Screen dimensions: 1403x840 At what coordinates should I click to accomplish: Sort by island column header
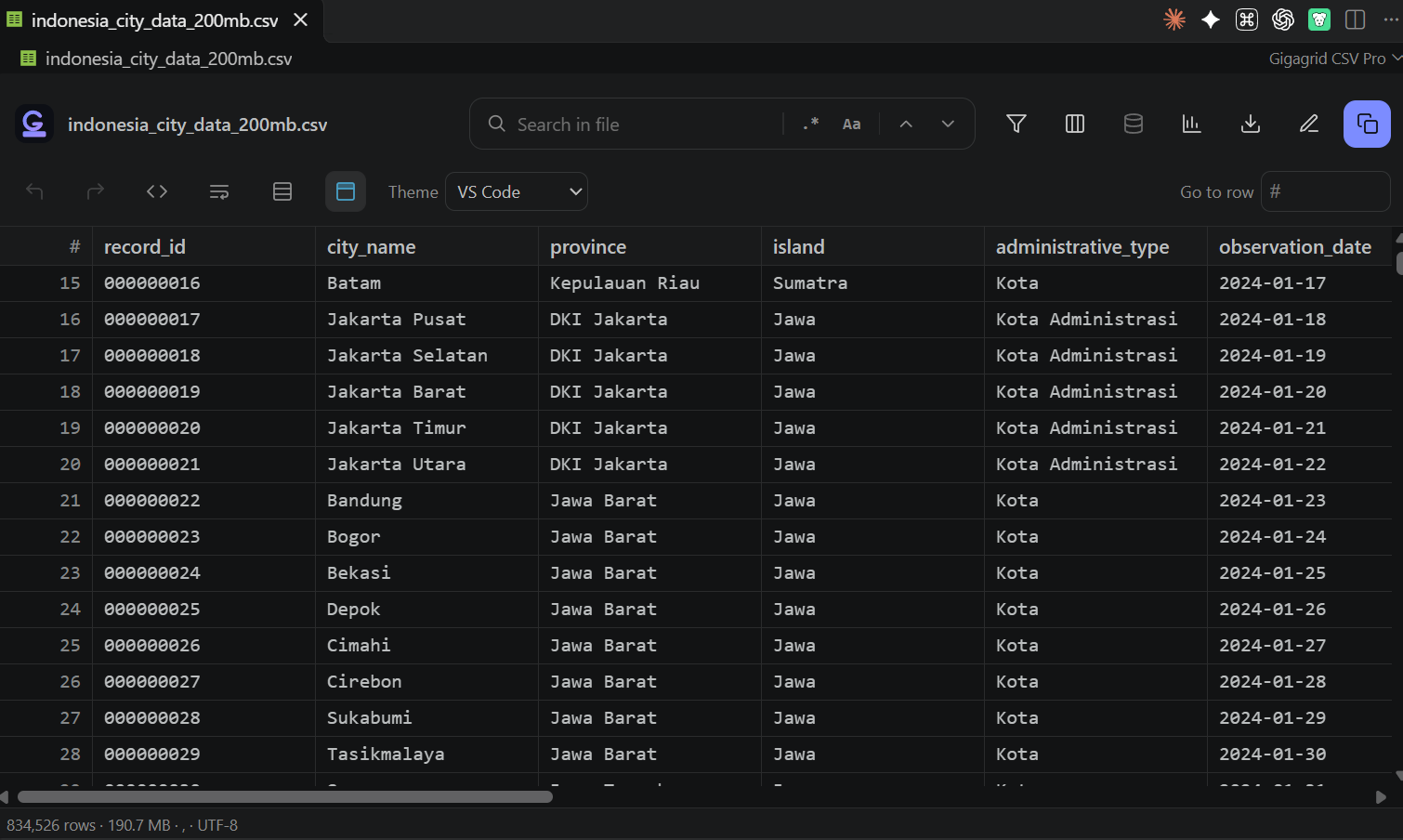tap(872, 246)
